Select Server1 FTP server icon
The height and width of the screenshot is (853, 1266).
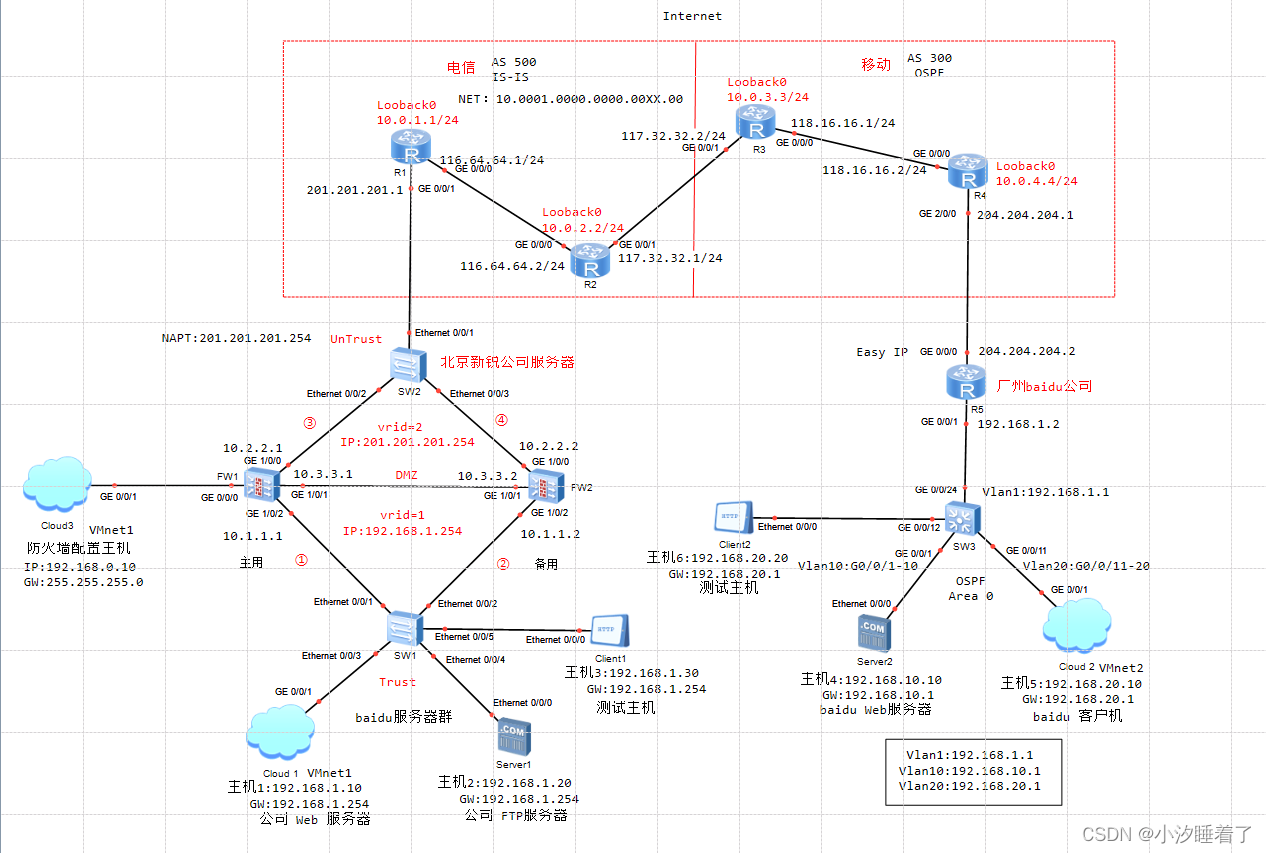pyautogui.click(x=514, y=738)
